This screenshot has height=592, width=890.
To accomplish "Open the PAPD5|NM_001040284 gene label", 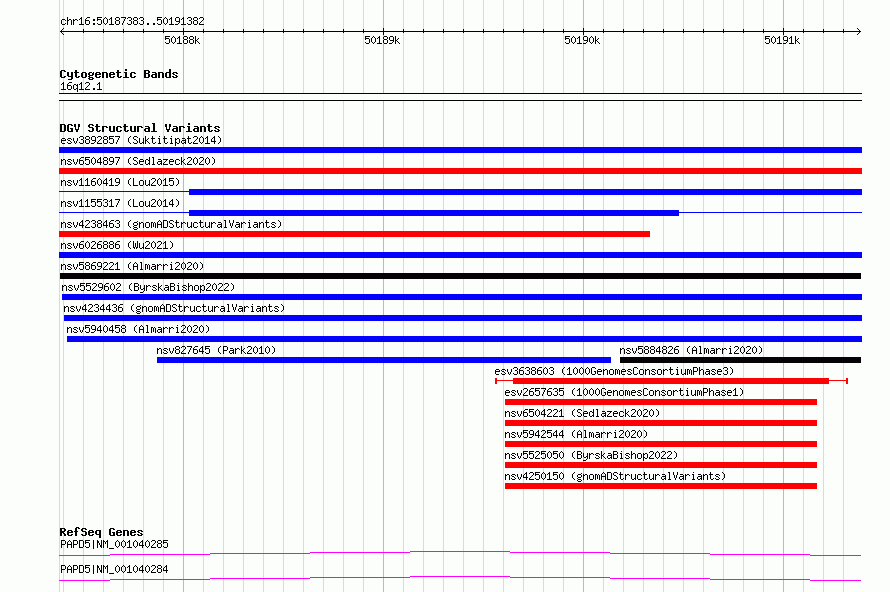I will [114, 569].
